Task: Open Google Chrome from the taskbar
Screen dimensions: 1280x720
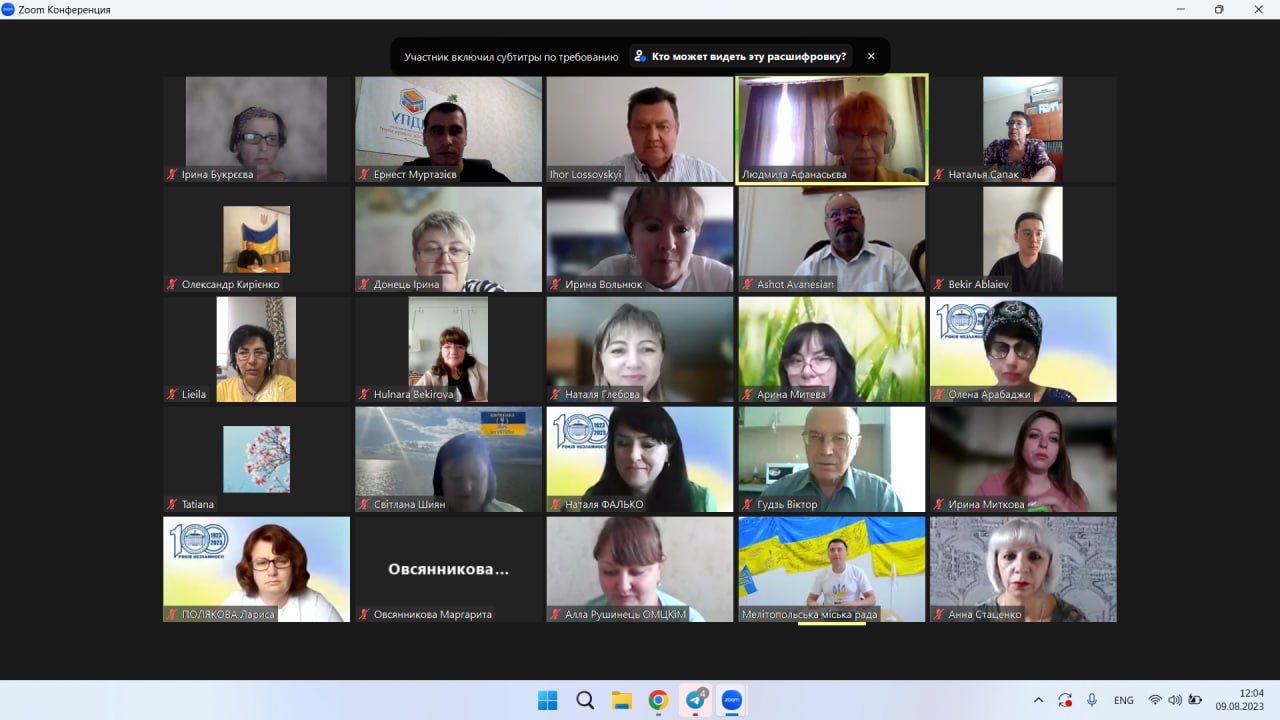Action: [x=658, y=700]
